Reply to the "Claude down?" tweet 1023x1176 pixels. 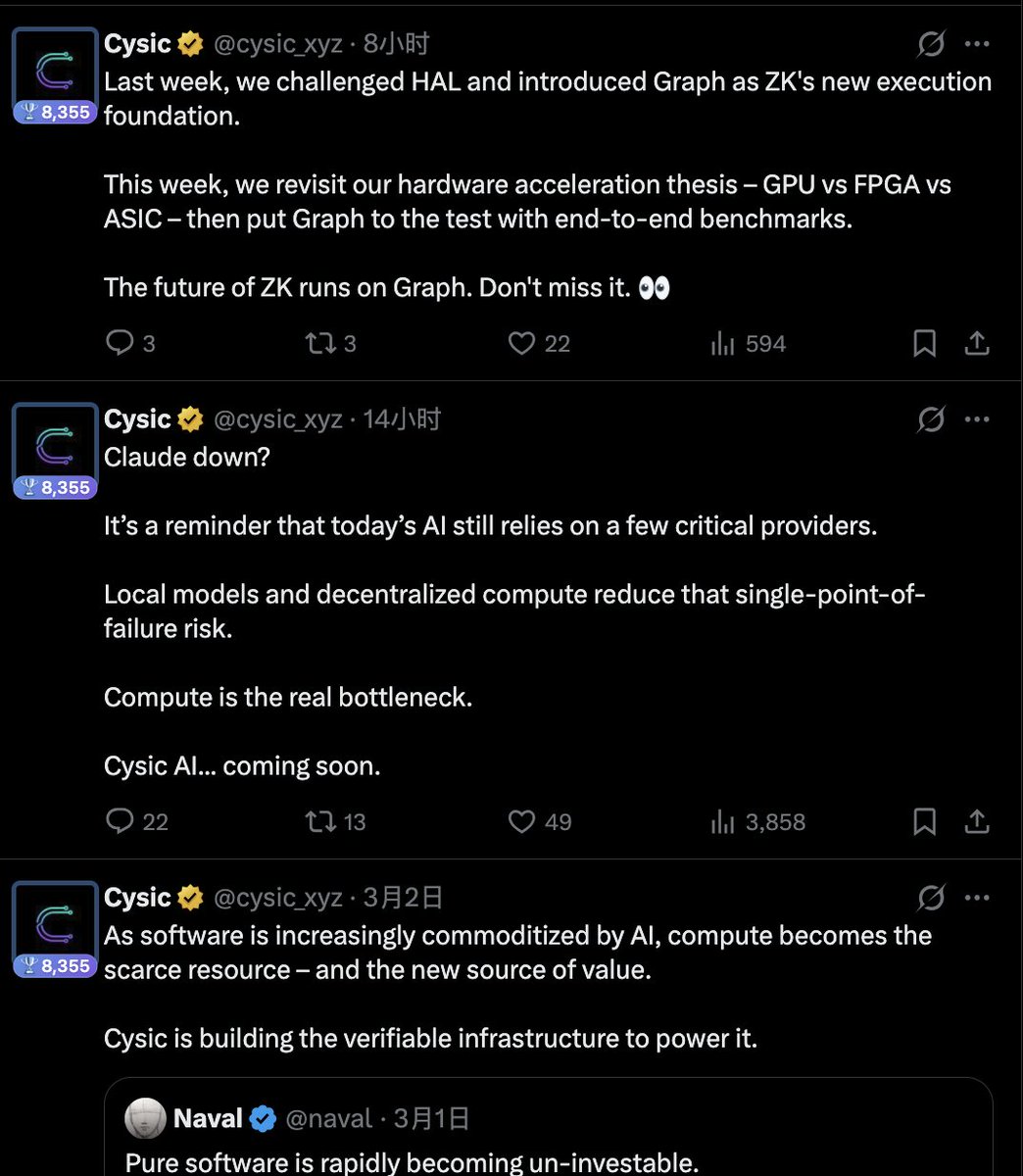pyautogui.click(x=120, y=821)
